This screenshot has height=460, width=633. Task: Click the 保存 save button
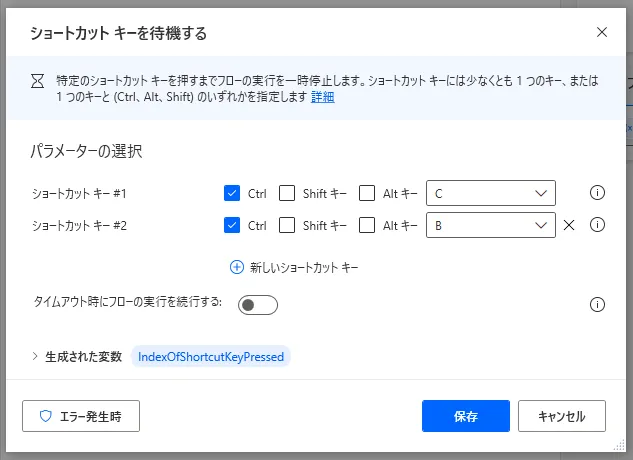point(465,416)
